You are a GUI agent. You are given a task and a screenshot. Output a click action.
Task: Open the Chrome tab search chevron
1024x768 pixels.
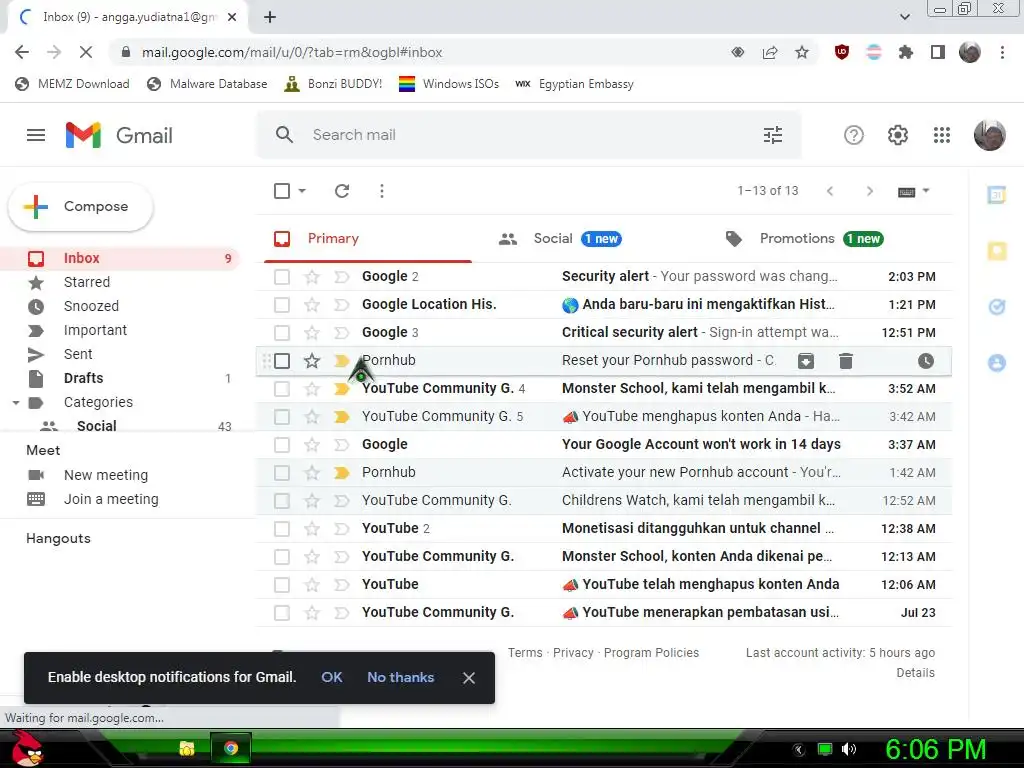point(904,17)
